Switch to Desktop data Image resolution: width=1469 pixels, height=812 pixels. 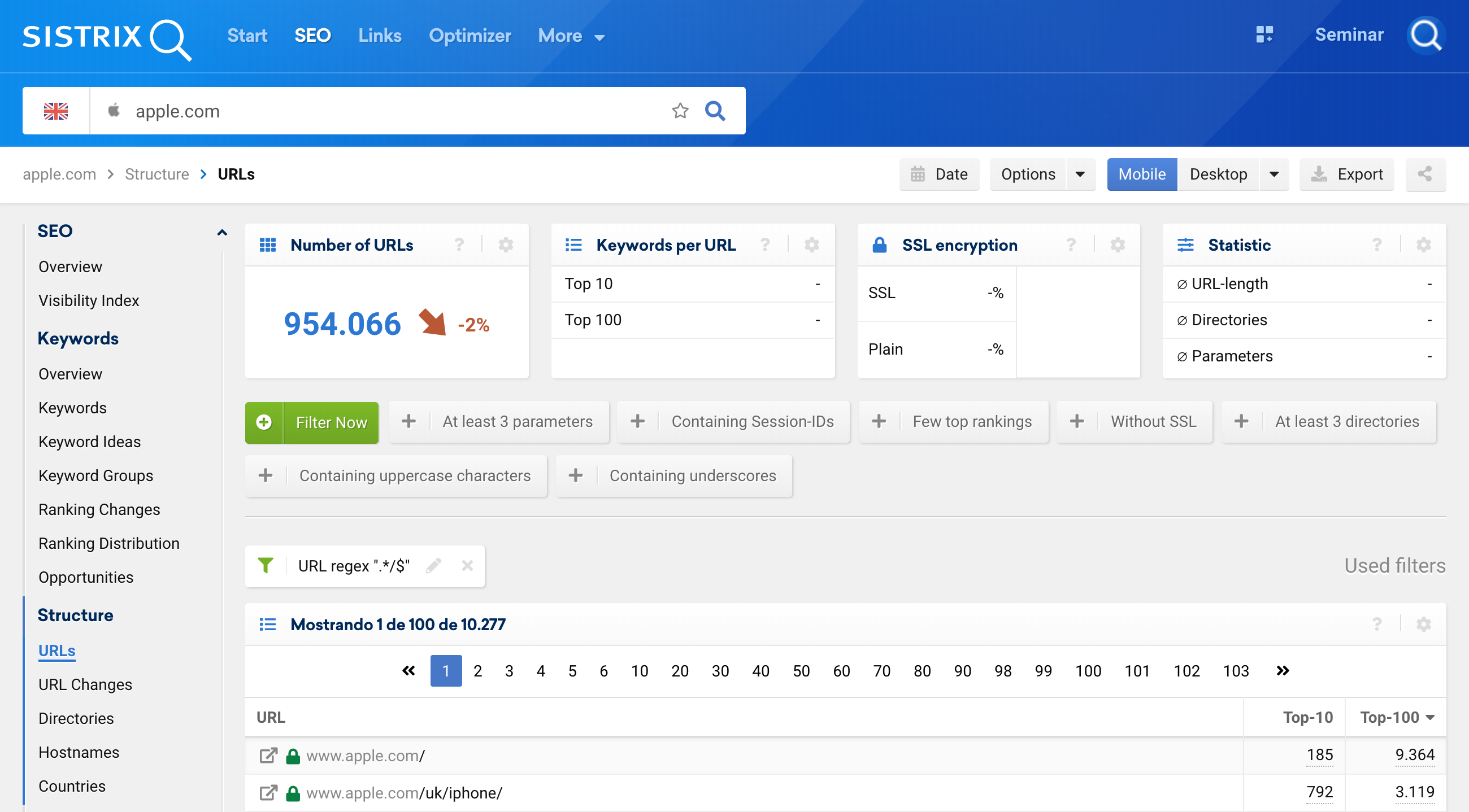coord(1218,174)
